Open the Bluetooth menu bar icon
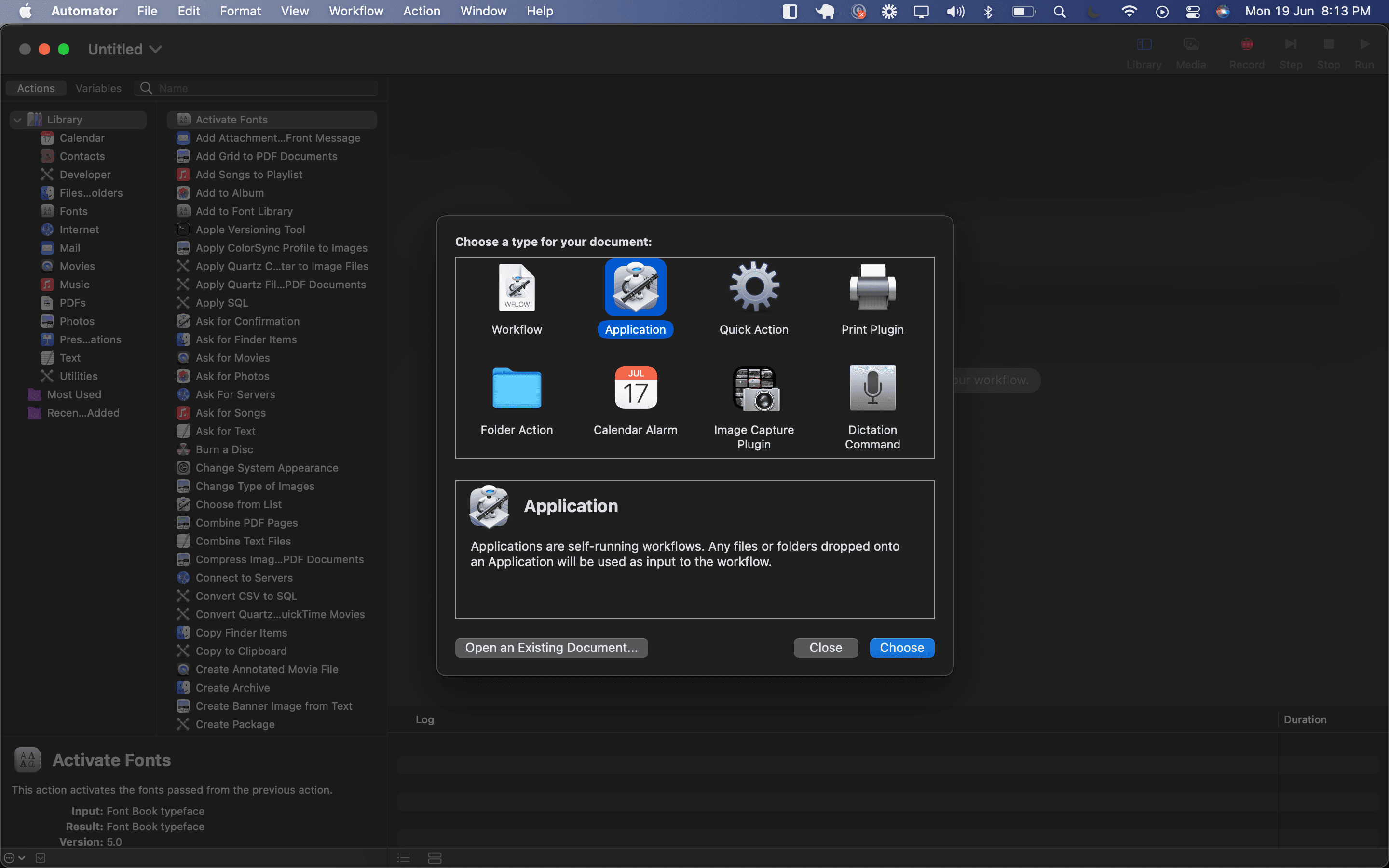Image resolution: width=1389 pixels, height=868 pixels. [x=988, y=12]
